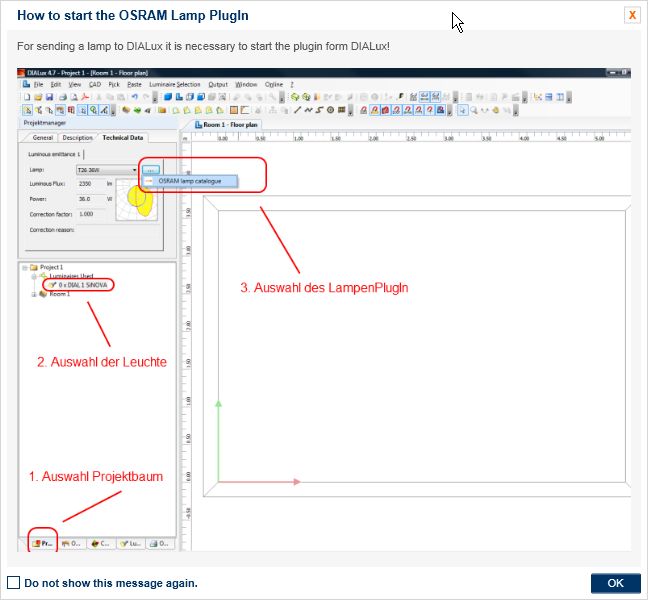The height and width of the screenshot is (600, 648).
Task: Click the '...' button beside Lamp
Action: click(x=150, y=170)
